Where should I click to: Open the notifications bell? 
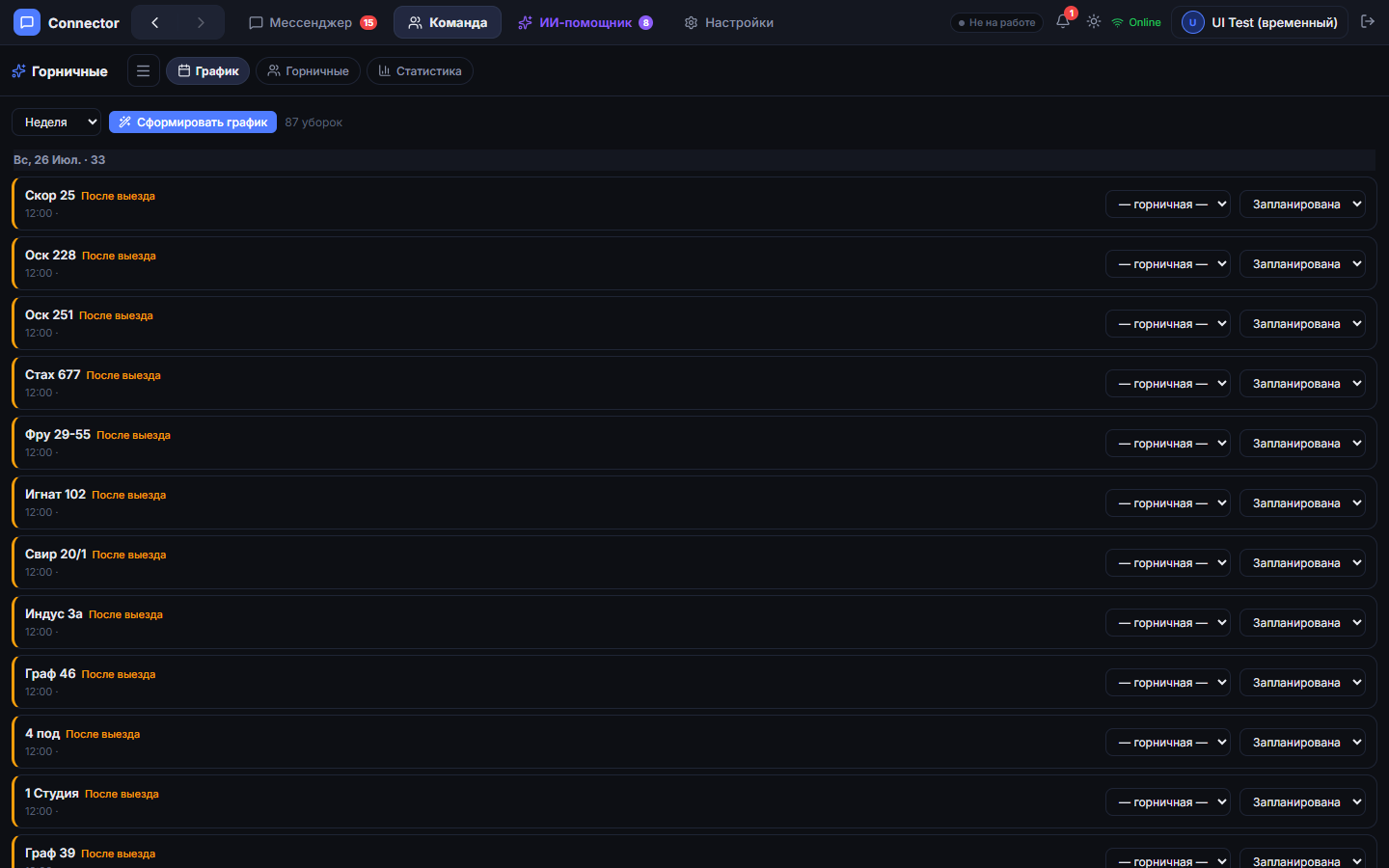click(x=1063, y=21)
